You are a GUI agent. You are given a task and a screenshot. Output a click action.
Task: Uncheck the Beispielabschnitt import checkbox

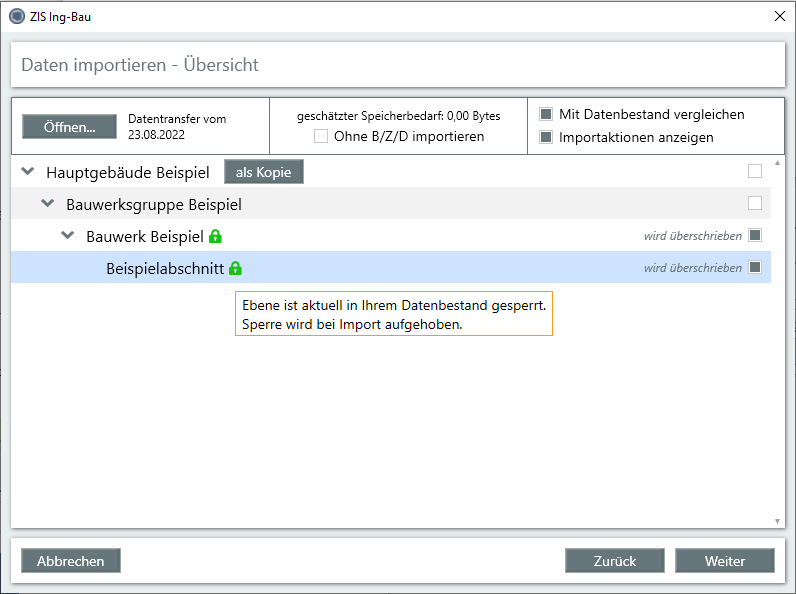click(x=755, y=267)
